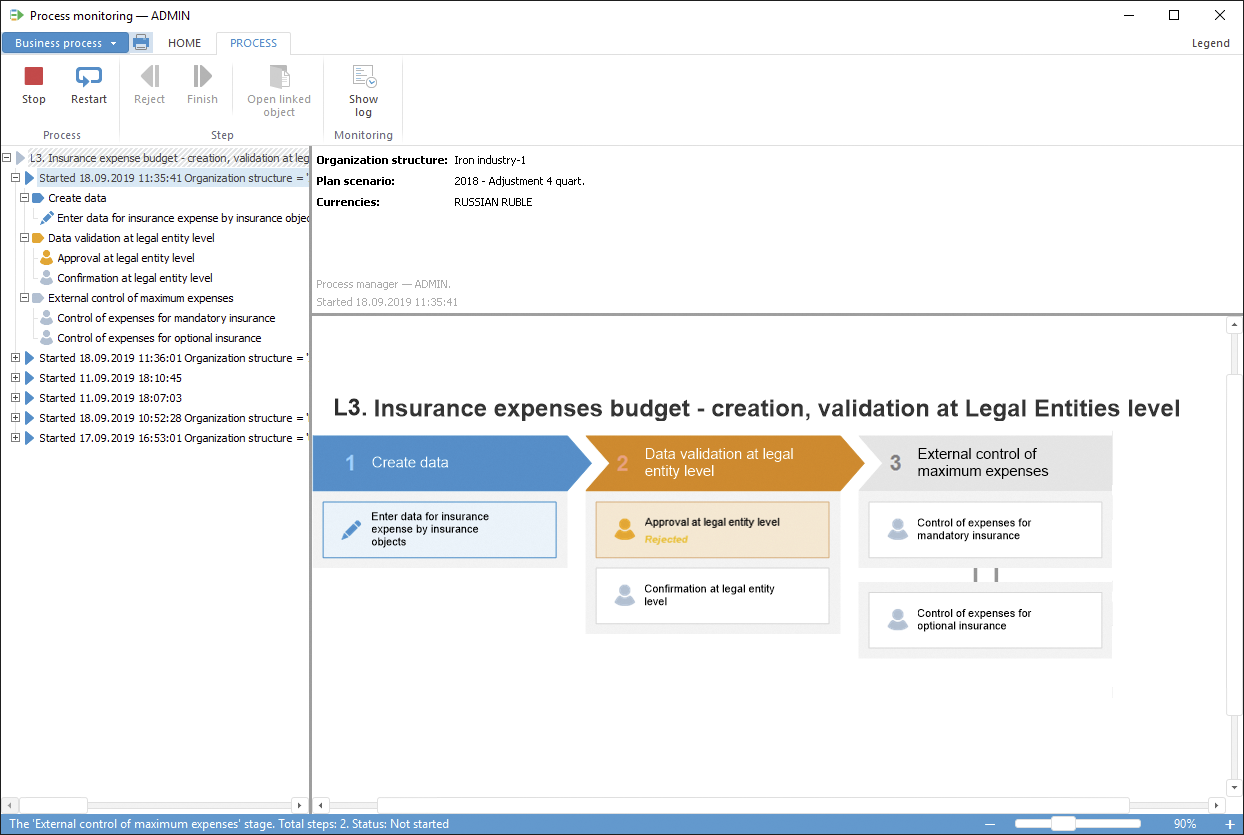The height and width of the screenshot is (835, 1244).
Task: Select Confirmation at legal entity level tree item
Action: click(134, 278)
